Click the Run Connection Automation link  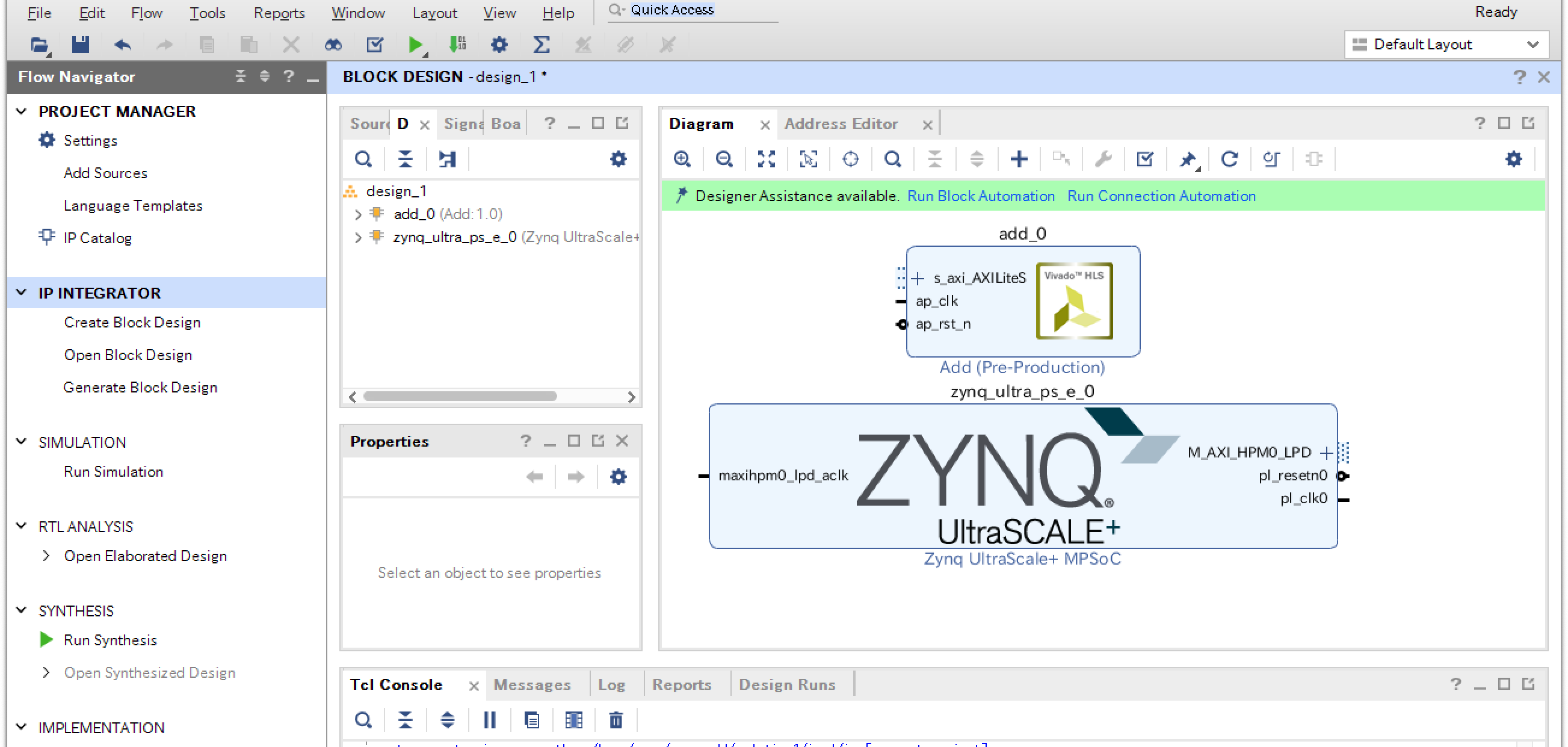tap(1161, 196)
